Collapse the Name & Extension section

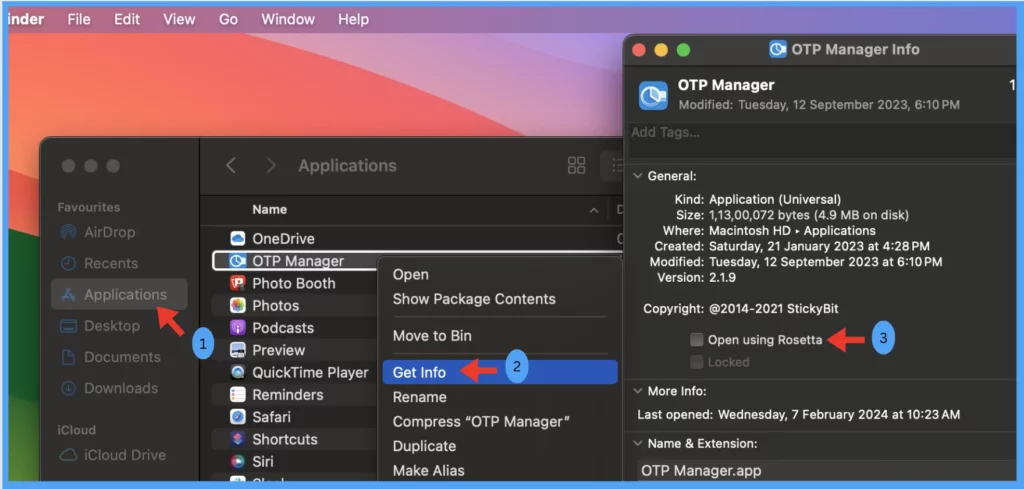(637, 443)
